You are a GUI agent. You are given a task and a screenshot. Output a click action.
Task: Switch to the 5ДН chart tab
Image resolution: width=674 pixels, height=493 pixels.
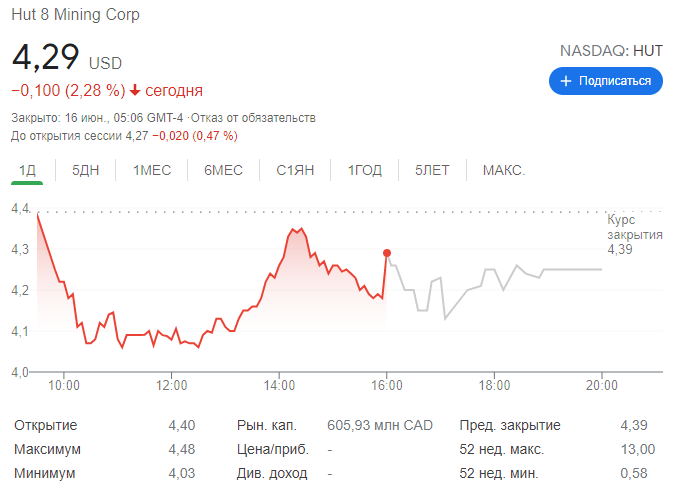[86, 170]
